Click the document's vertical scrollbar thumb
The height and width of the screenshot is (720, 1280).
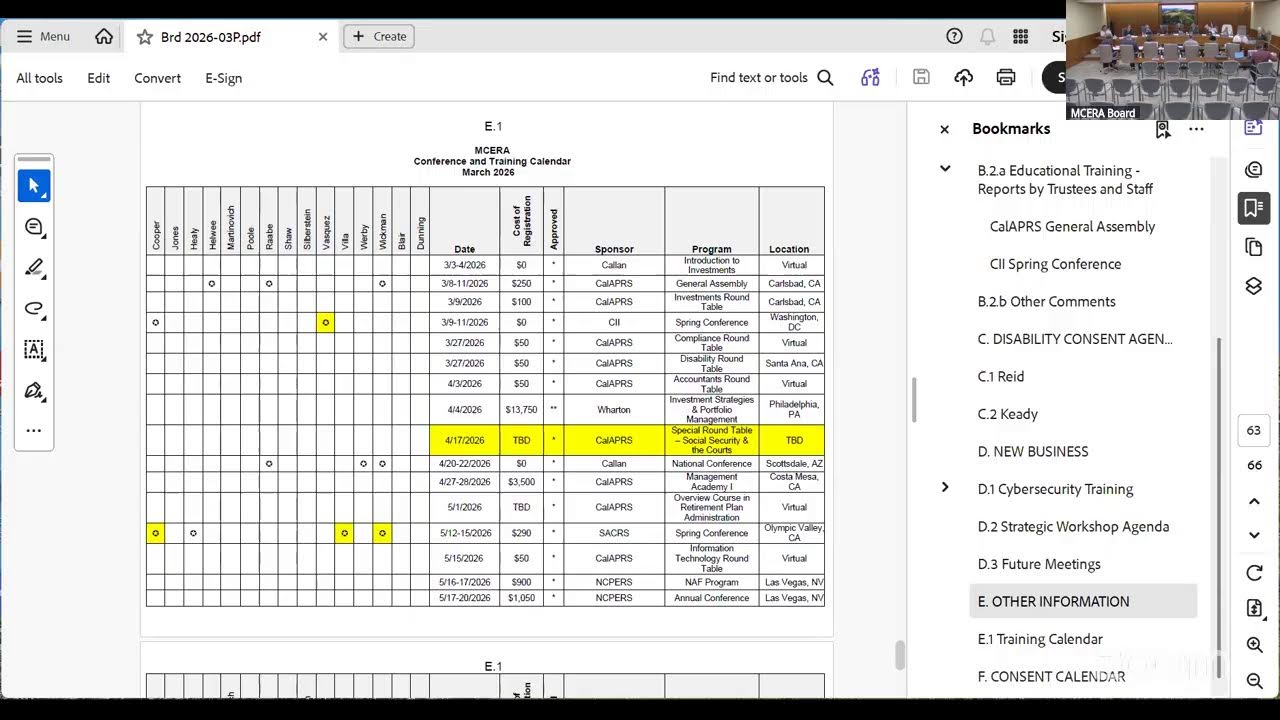[899, 656]
